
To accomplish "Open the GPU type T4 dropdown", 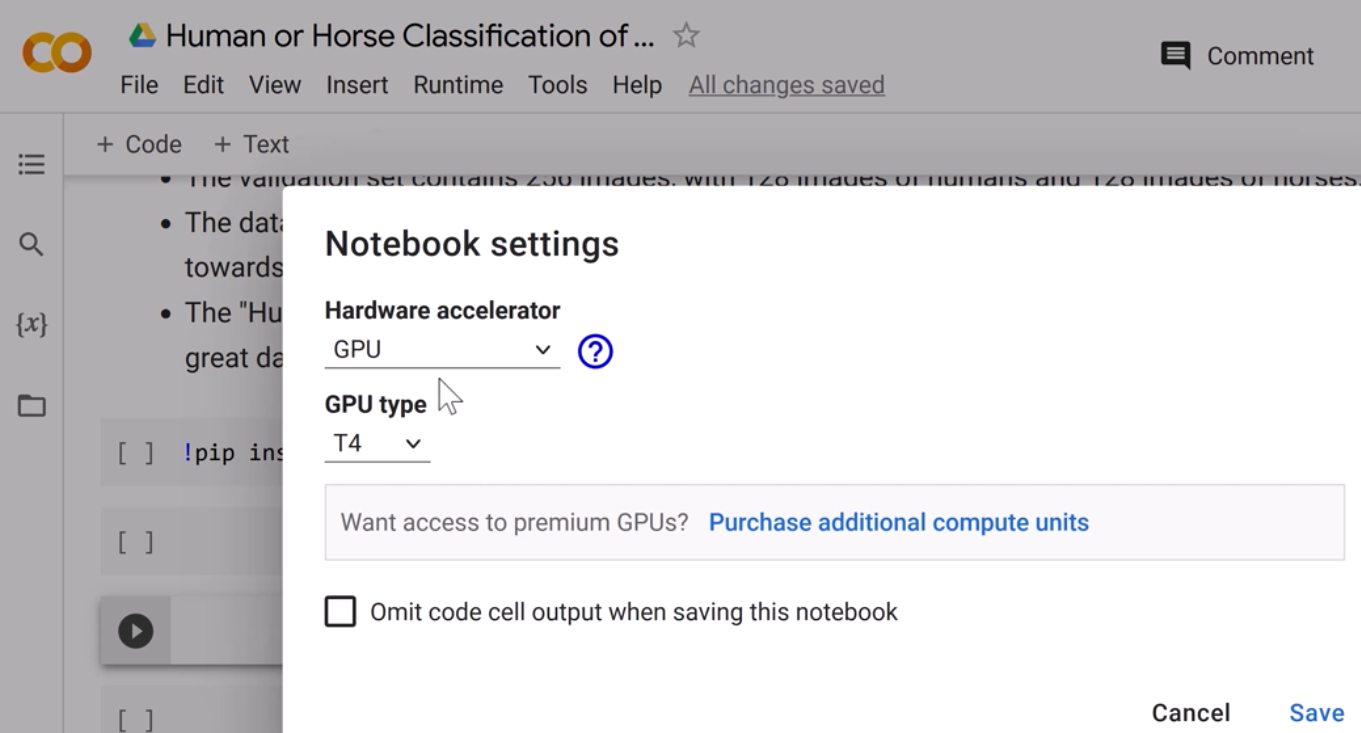I will 377,444.
